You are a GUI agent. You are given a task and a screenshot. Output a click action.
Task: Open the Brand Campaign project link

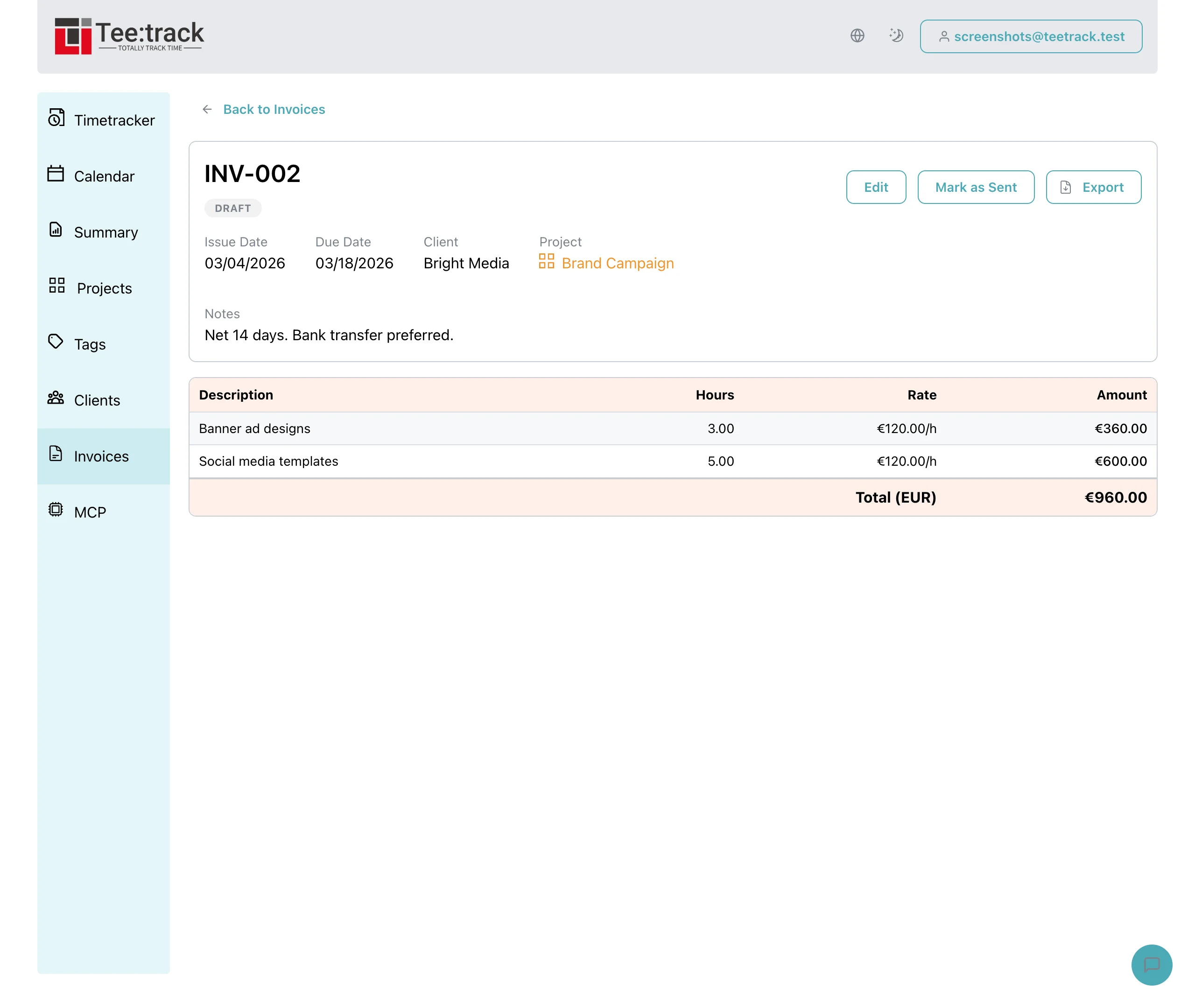pos(617,263)
